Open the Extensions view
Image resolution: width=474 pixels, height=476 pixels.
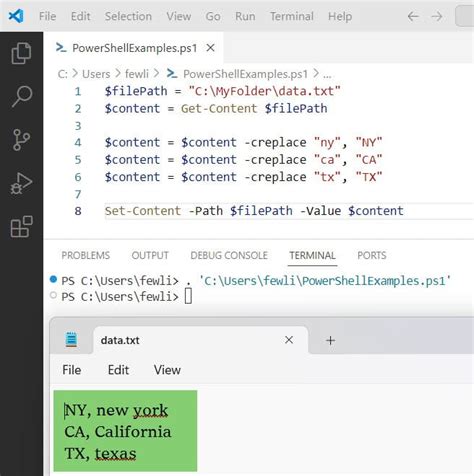22,227
